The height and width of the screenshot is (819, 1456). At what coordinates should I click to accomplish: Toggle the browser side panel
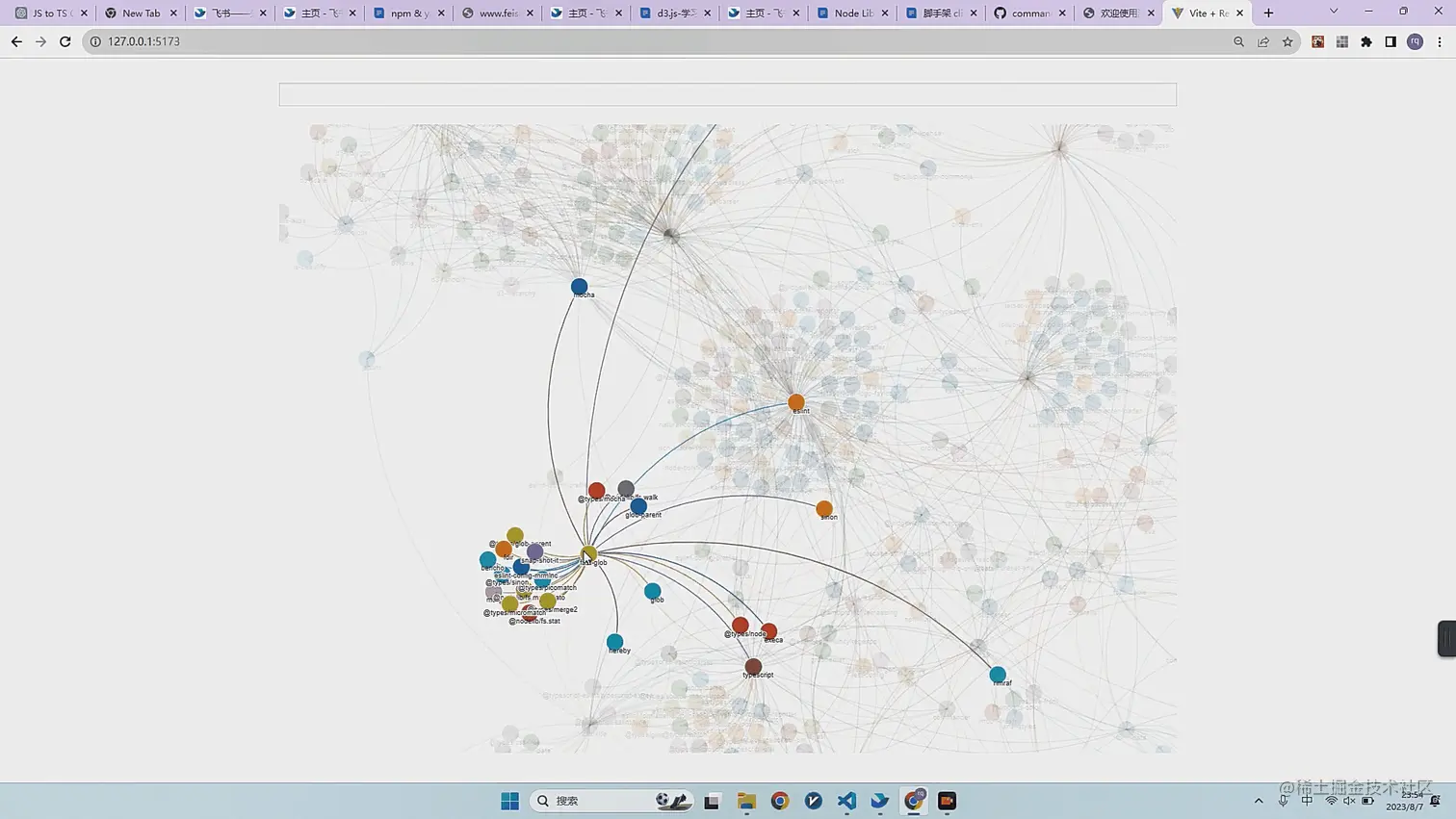tap(1391, 41)
